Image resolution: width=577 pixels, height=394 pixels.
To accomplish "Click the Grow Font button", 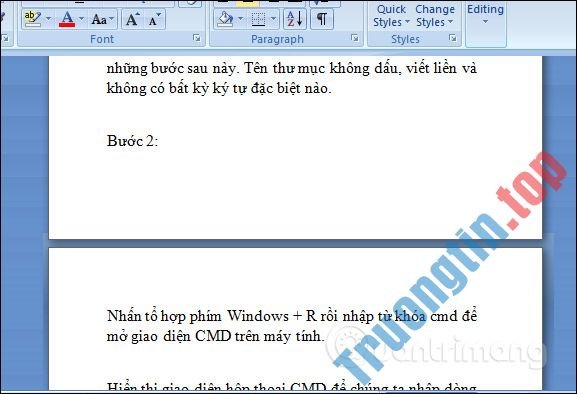I will [x=133, y=19].
